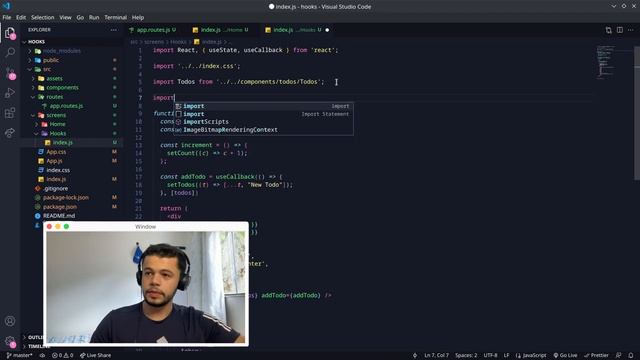Switch to index.js Home tab
This screenshot has width=640, height=360.
point(220,30)
